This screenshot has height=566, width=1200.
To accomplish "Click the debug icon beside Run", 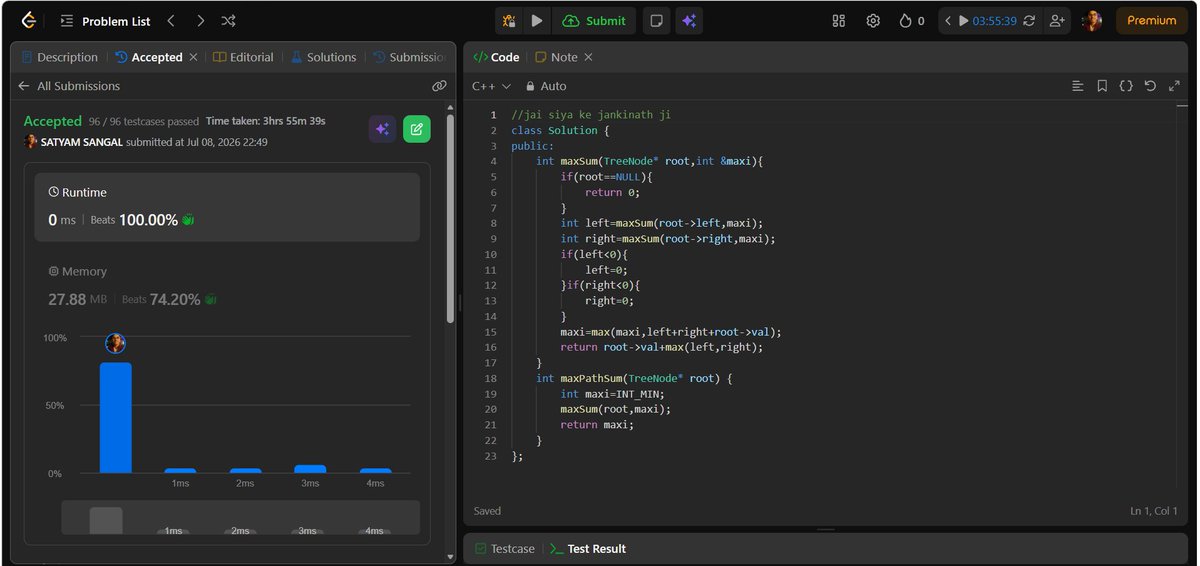I will tap(509, 20).
